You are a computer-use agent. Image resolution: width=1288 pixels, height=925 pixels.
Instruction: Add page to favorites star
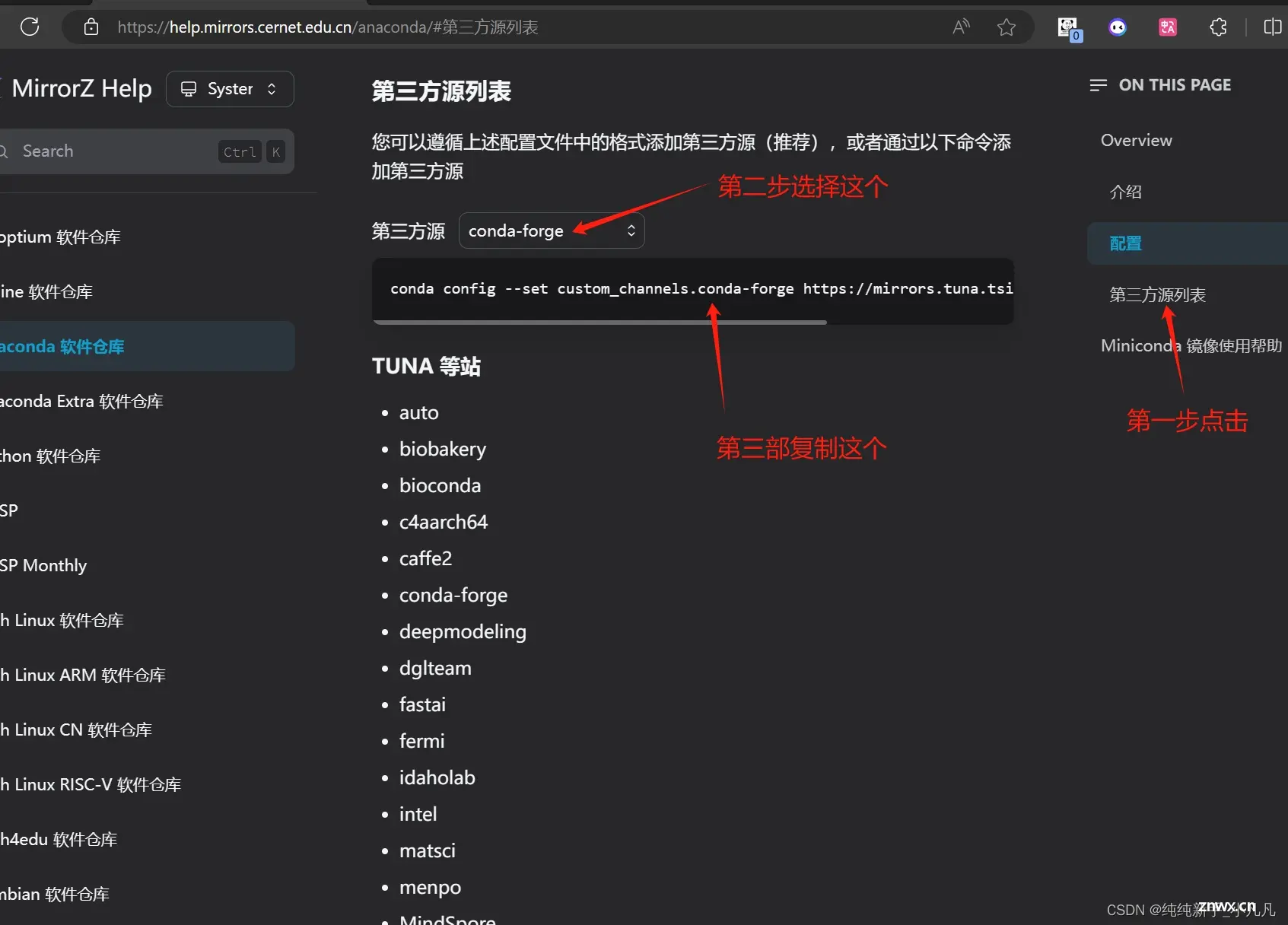pyautogui.click(x=1007, y=27)
